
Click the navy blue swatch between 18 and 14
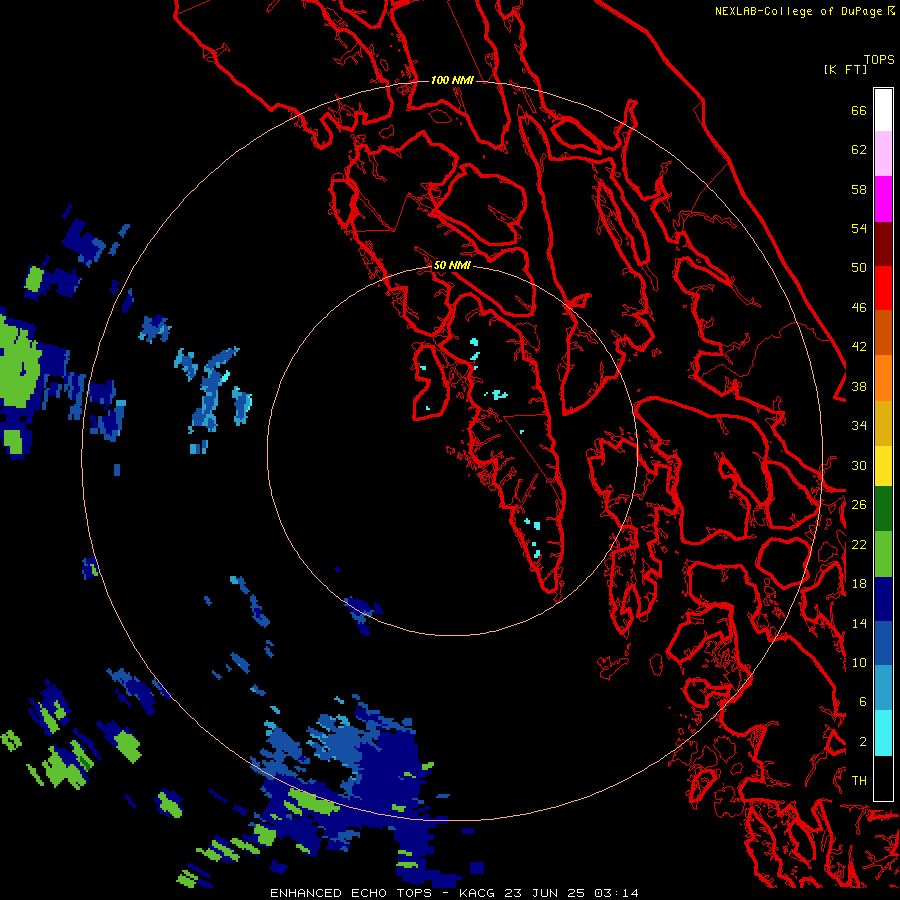click(883, 599)
